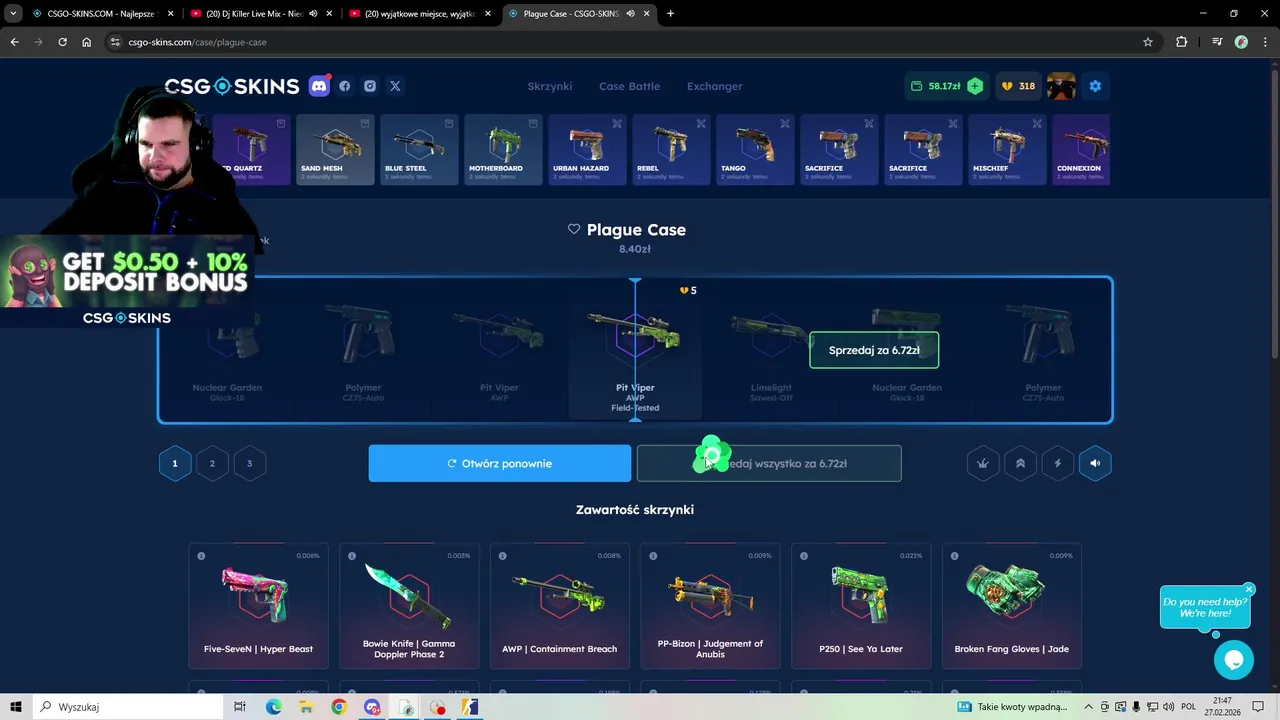This screenshot has width=1280, height=720.
Task: Select case count 2
Action: (212, 463)
